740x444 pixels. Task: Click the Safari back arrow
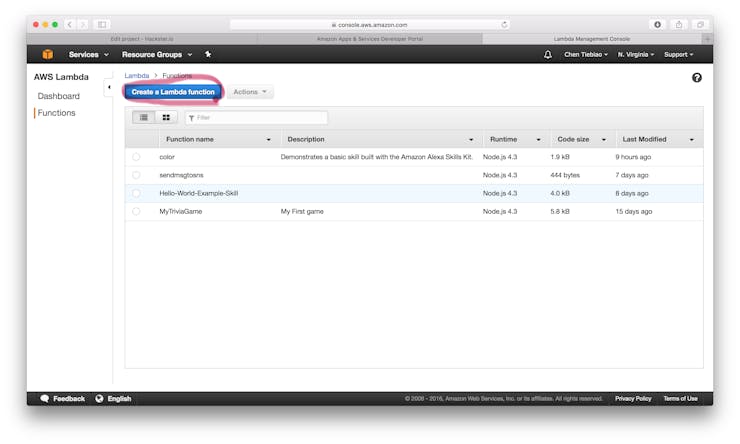click(x=69, y=25)
